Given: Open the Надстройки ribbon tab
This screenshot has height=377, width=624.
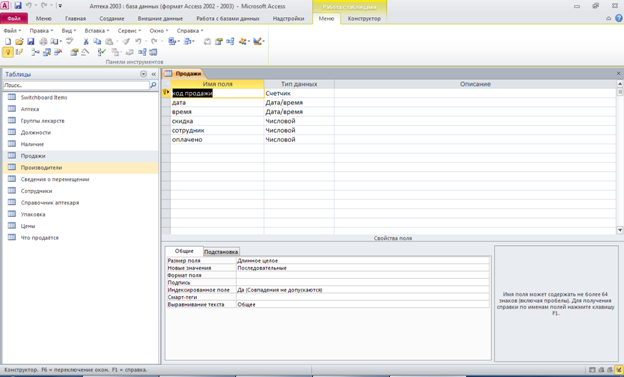Looking at the screenshot, I should 289,19.
